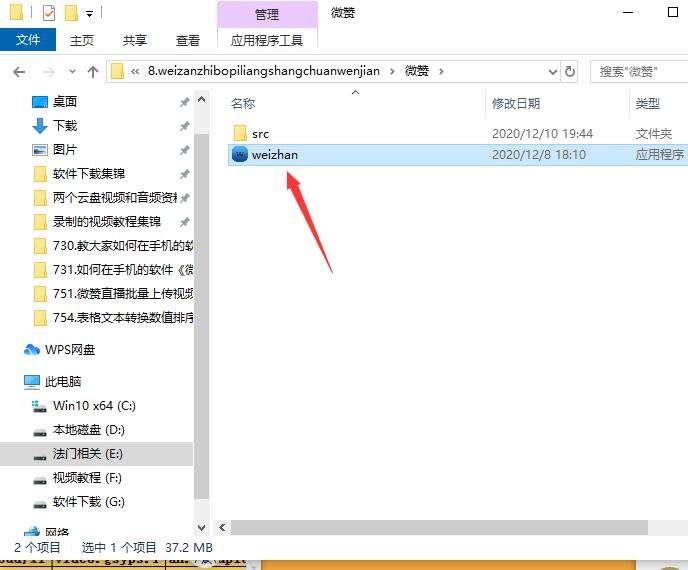Open the 两个云盘视频和音频资料 pinned folder
The width and height of the screenshot is (688, 570).
click(115, 197)
